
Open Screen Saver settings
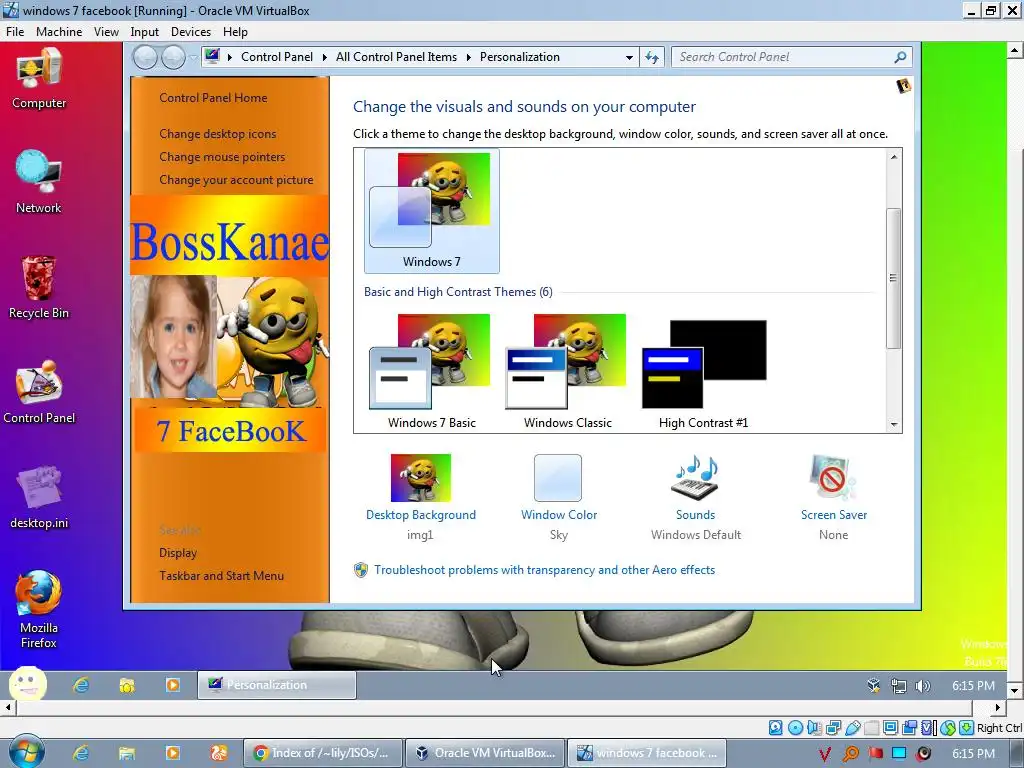pyautogui.click(x=833, y=496)
